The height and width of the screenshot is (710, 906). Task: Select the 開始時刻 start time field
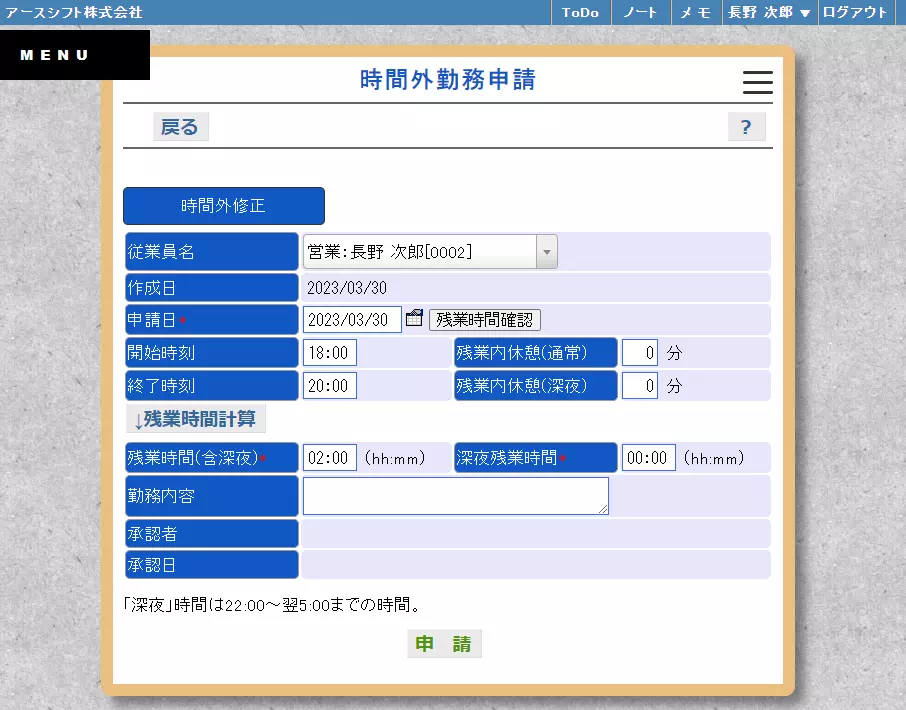pos(329,352)
